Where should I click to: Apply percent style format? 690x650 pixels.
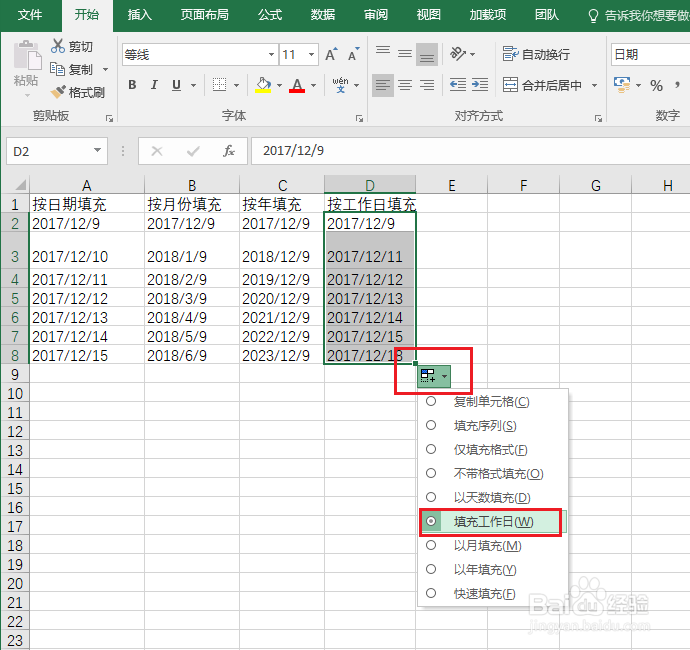coord(656,85)
